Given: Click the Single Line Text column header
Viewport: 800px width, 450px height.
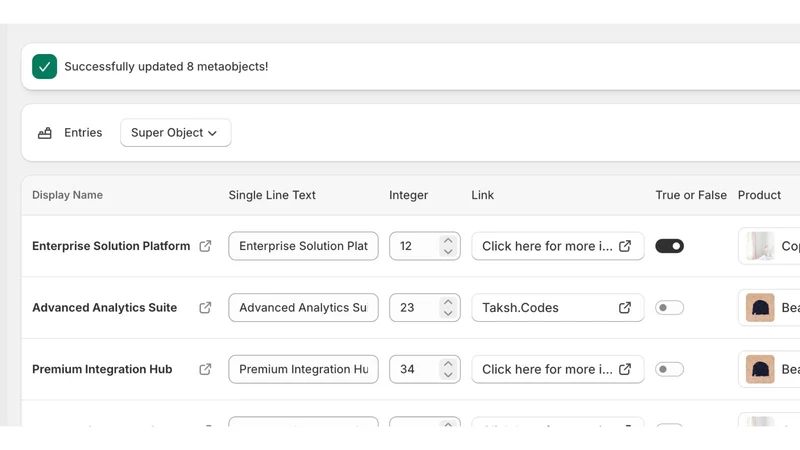Looking at the screenshot, I should pyautogui.click(x=272, y=195).
